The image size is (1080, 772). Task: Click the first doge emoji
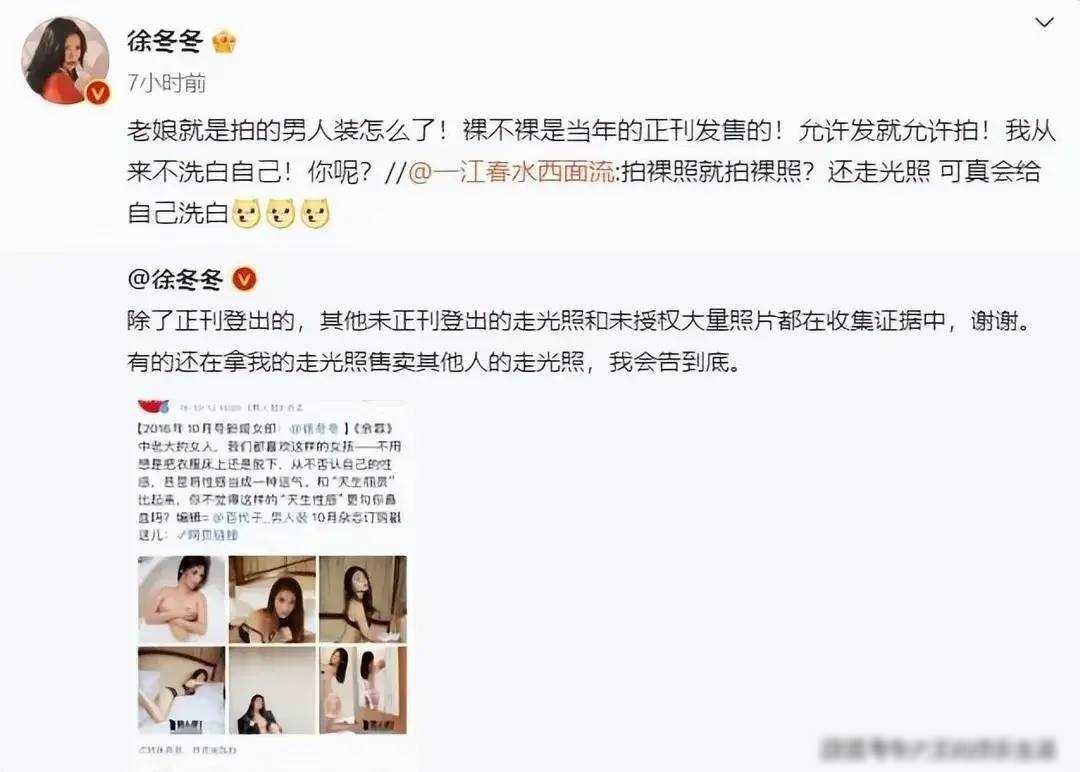pyautogui.click(x=246, y=213)
